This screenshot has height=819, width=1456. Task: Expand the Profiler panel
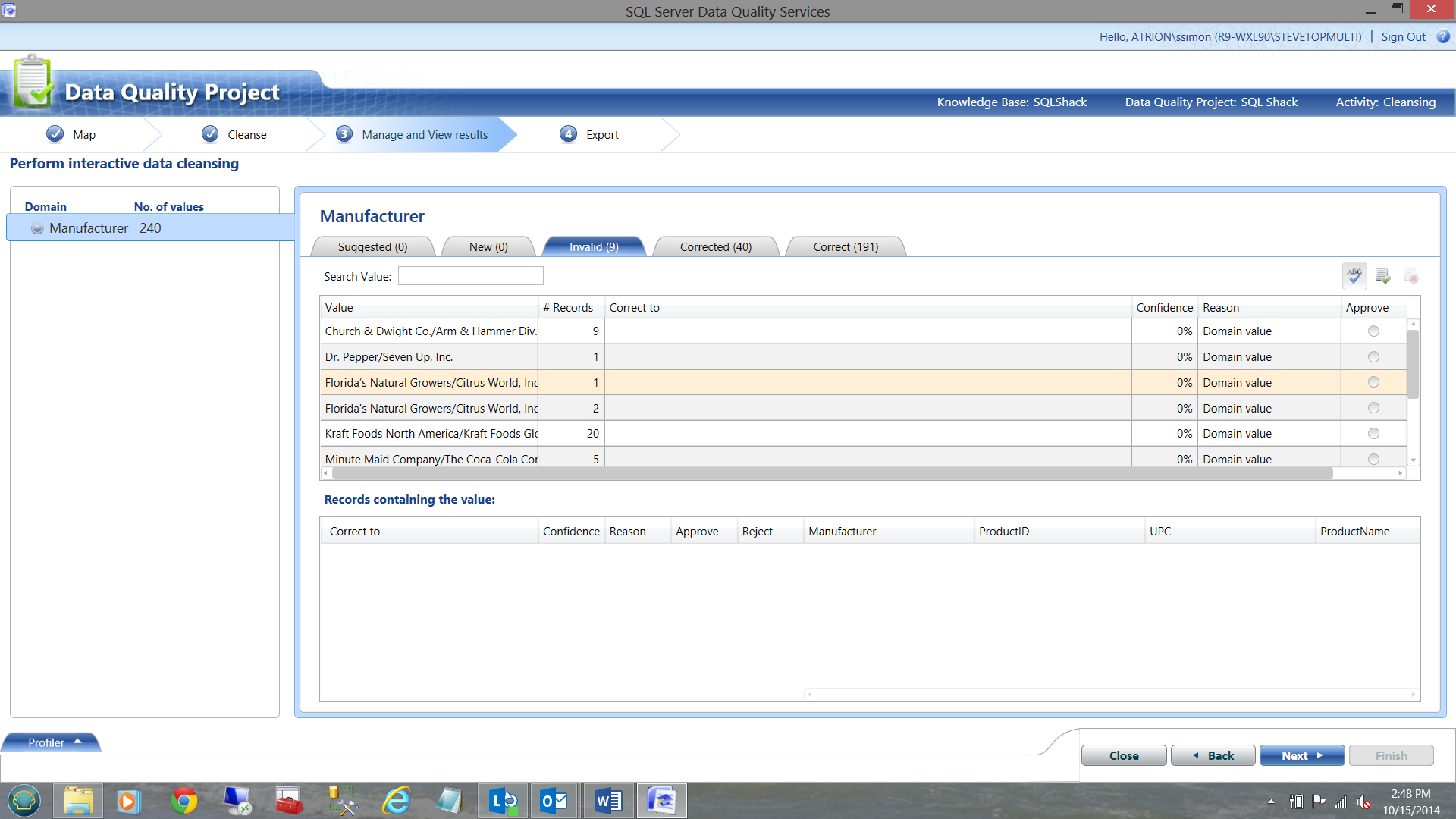click(x=52, y=742)
